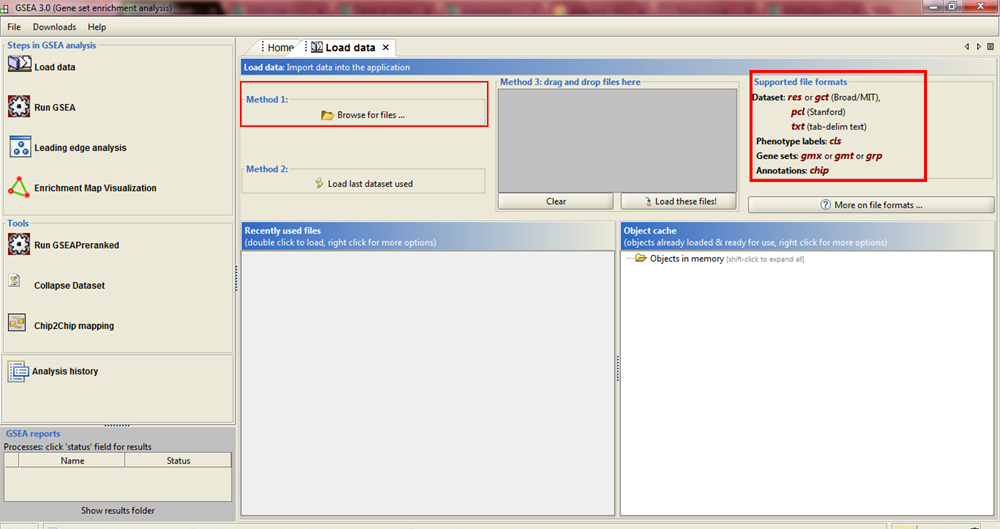Viewport: 1000px width, 529px height.
Task: Click the Browse for files button
Action: 364,115
